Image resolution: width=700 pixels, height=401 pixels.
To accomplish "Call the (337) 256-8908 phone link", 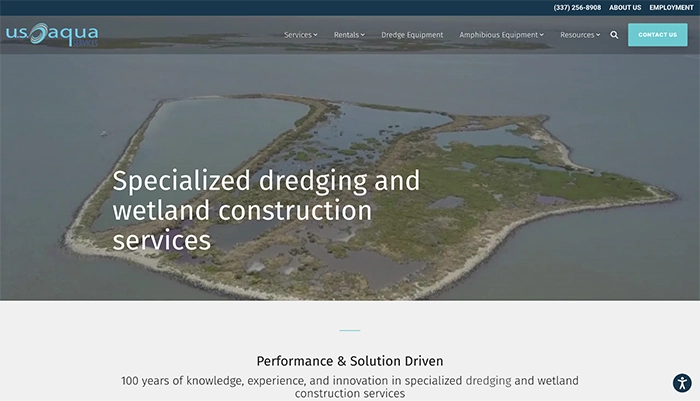I will click(577, 8).
